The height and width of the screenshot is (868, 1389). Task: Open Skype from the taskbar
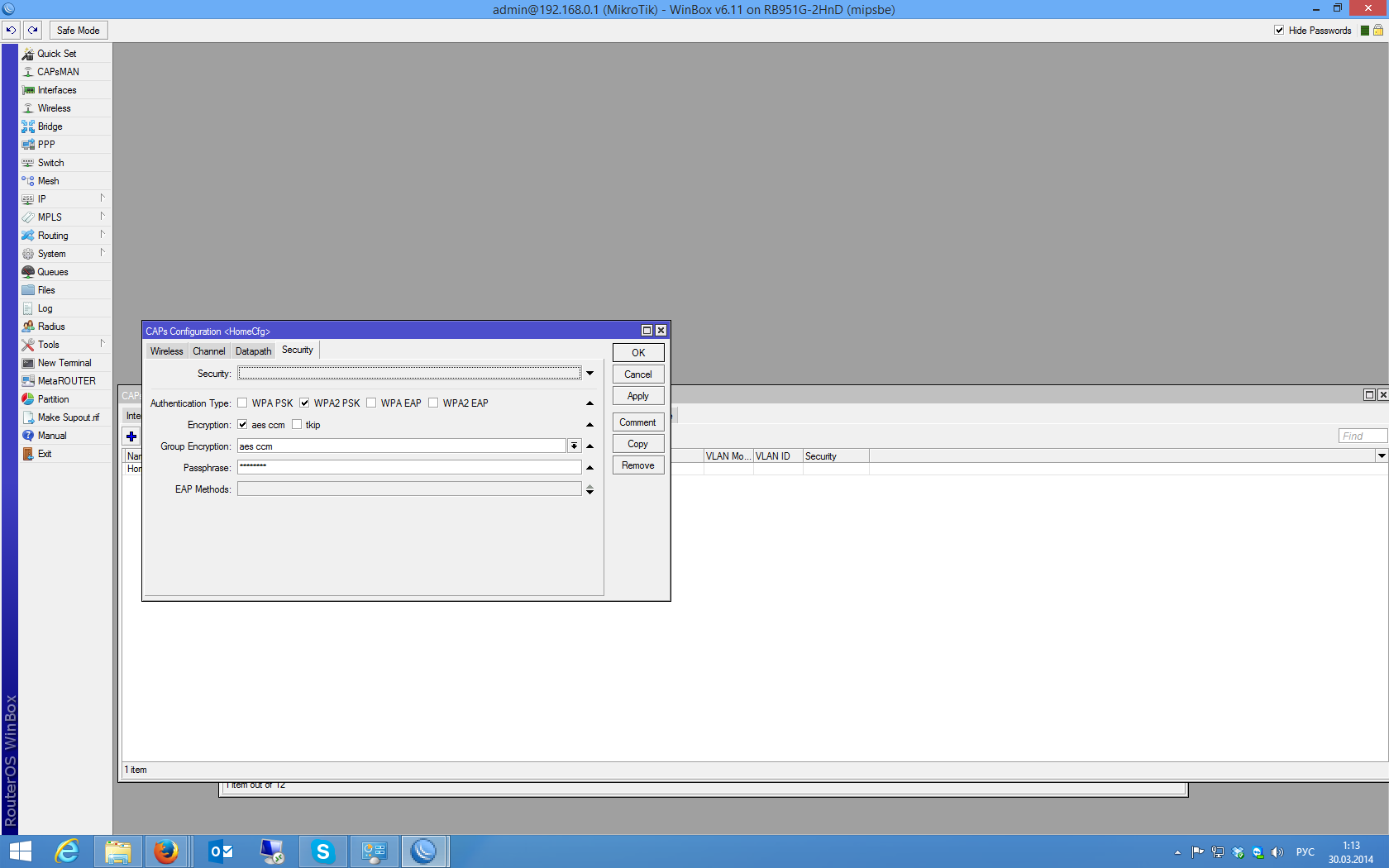click(322, 851)
